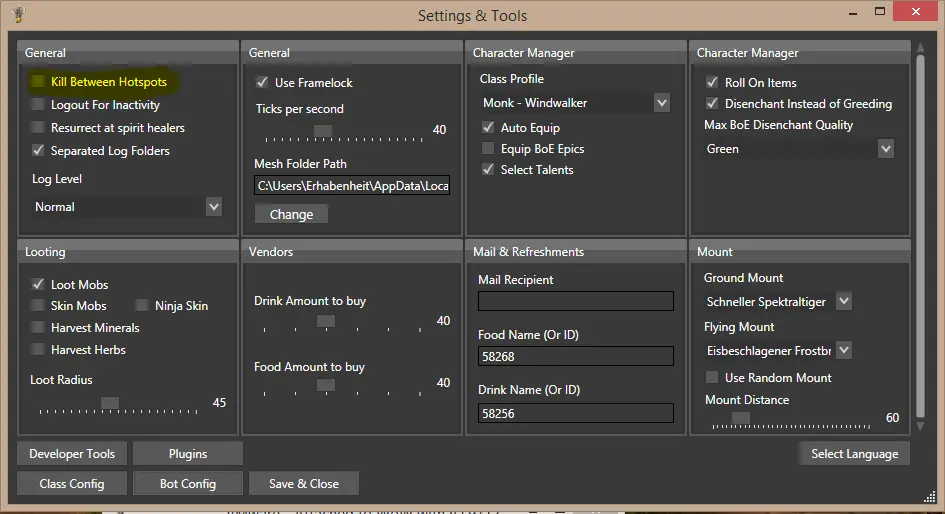Open the Select Language button
This screenshot has width=945, height=514.
[854, 454]
